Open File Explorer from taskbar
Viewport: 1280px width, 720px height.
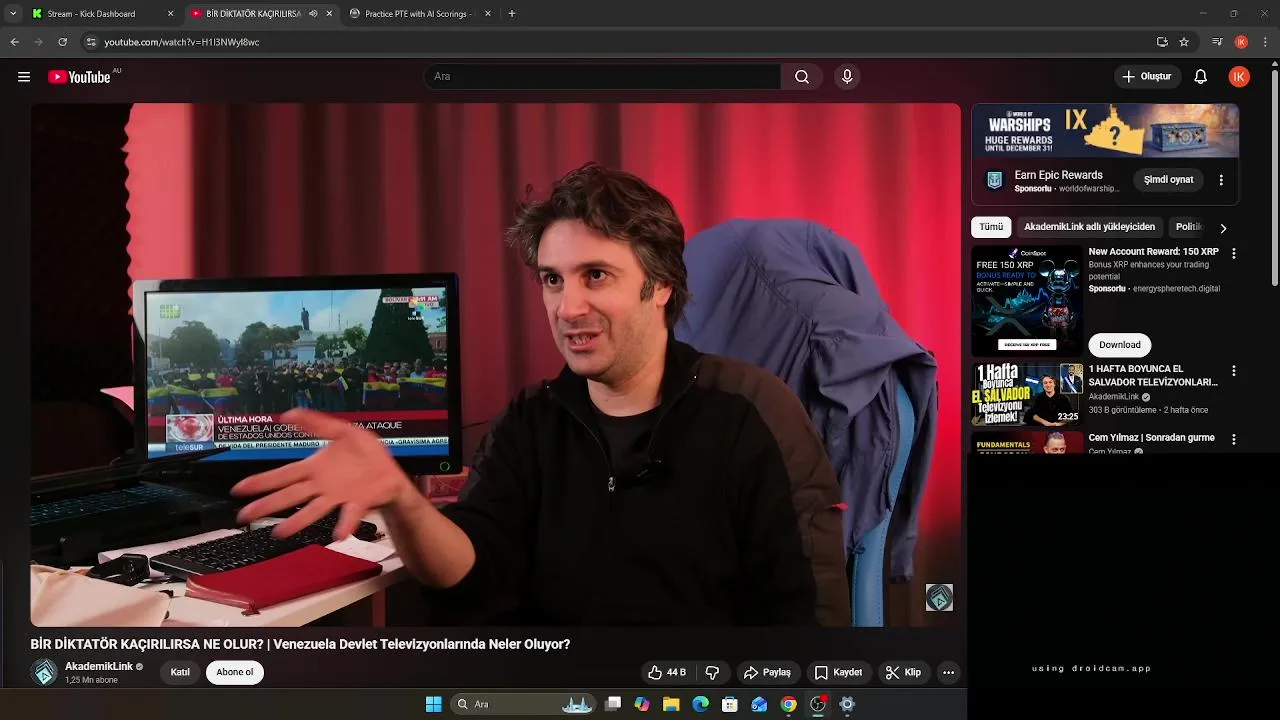coord(671,704)
